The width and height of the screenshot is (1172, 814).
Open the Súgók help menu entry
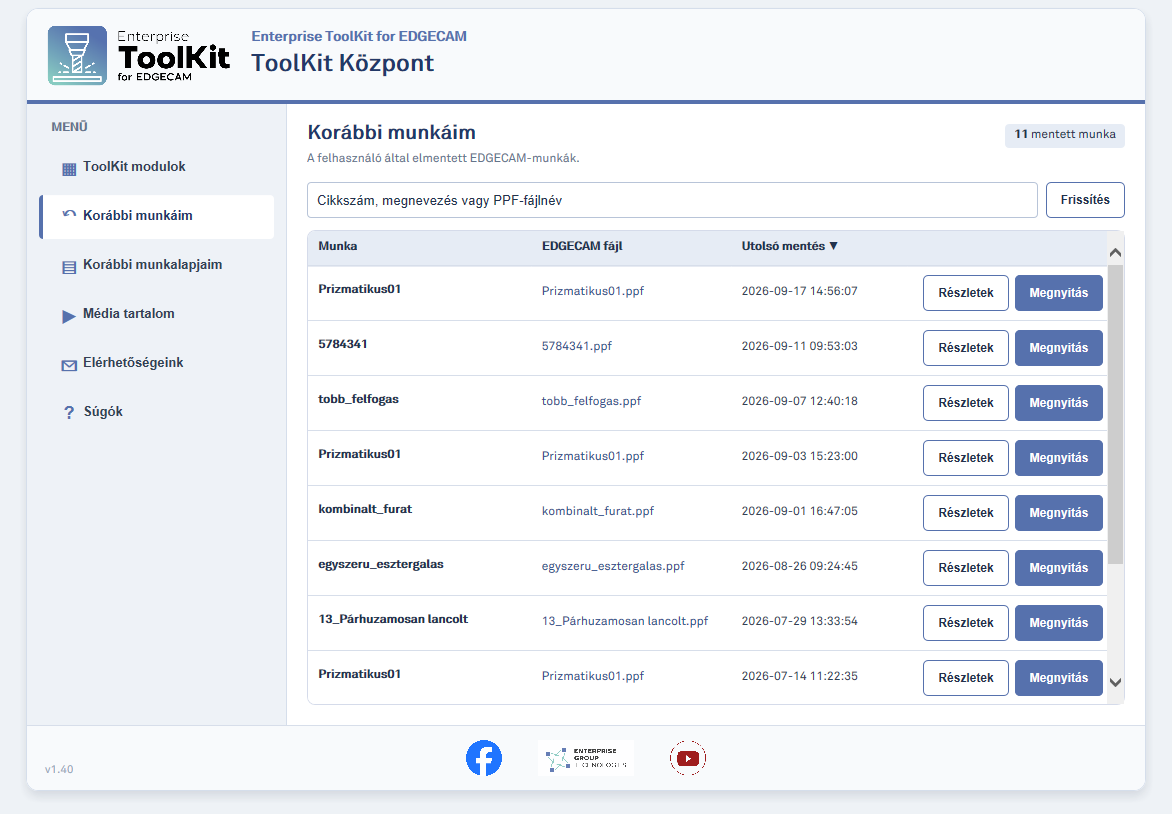click(x=157, y=412)
